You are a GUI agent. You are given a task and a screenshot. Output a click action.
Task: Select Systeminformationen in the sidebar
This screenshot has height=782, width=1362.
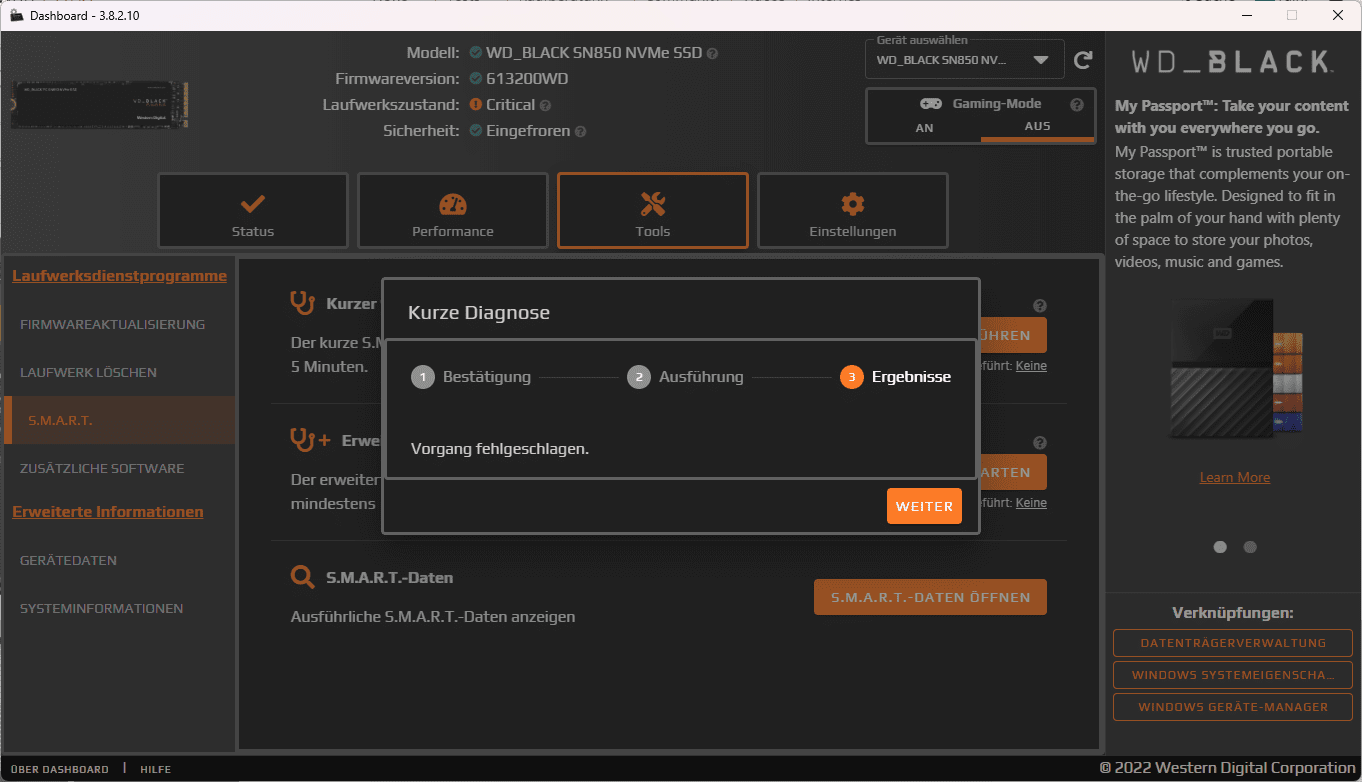[x=120, y=608]
